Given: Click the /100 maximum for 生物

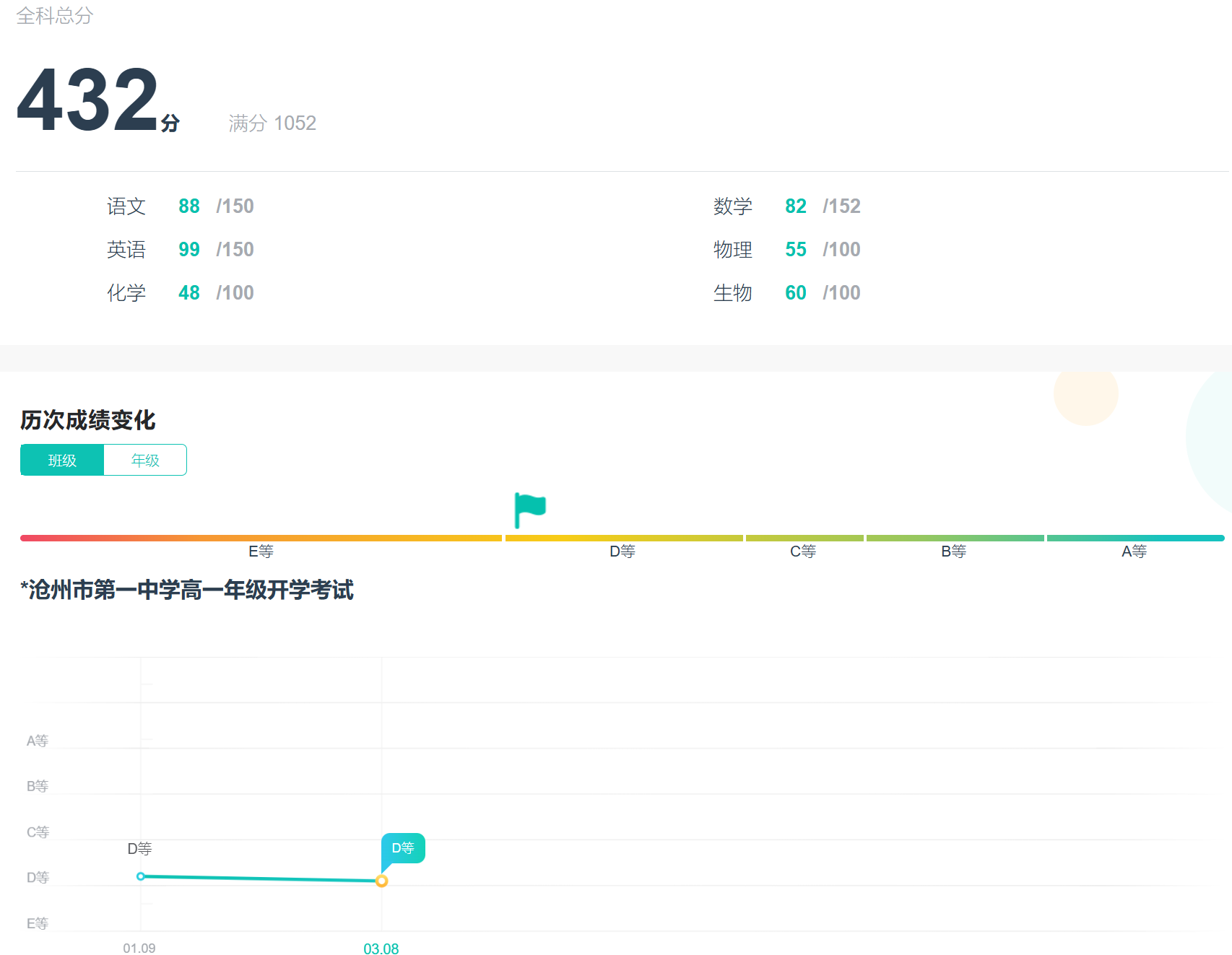Looking at the screenshot, I should 842,293.
